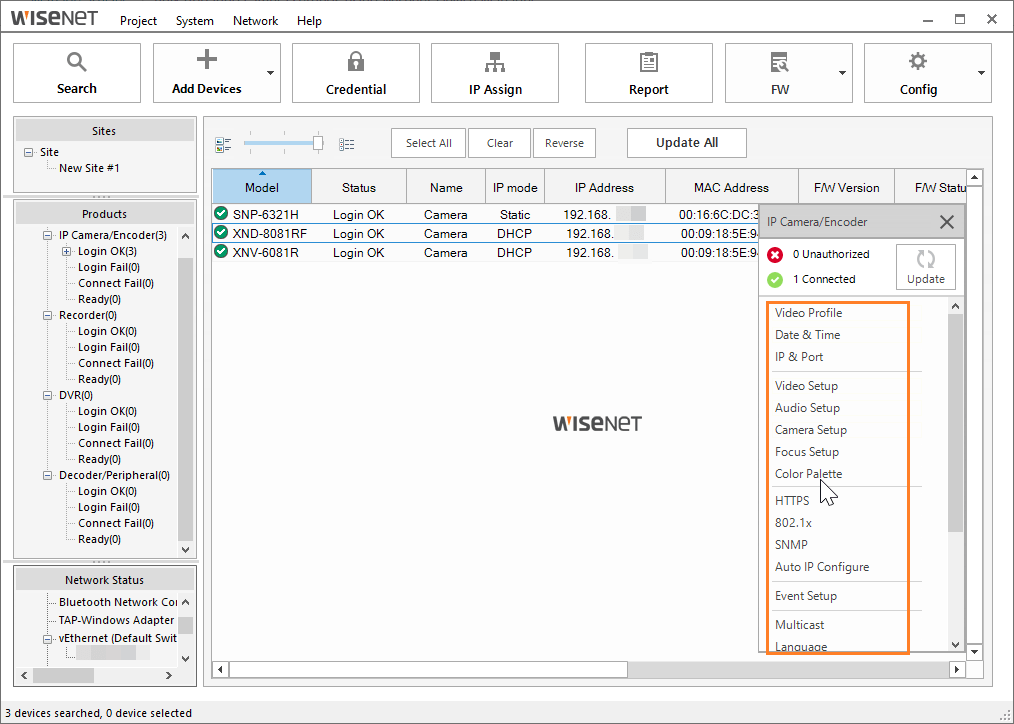Open the Config tool
Screen dimensions: 1014x724
(917, 72)
